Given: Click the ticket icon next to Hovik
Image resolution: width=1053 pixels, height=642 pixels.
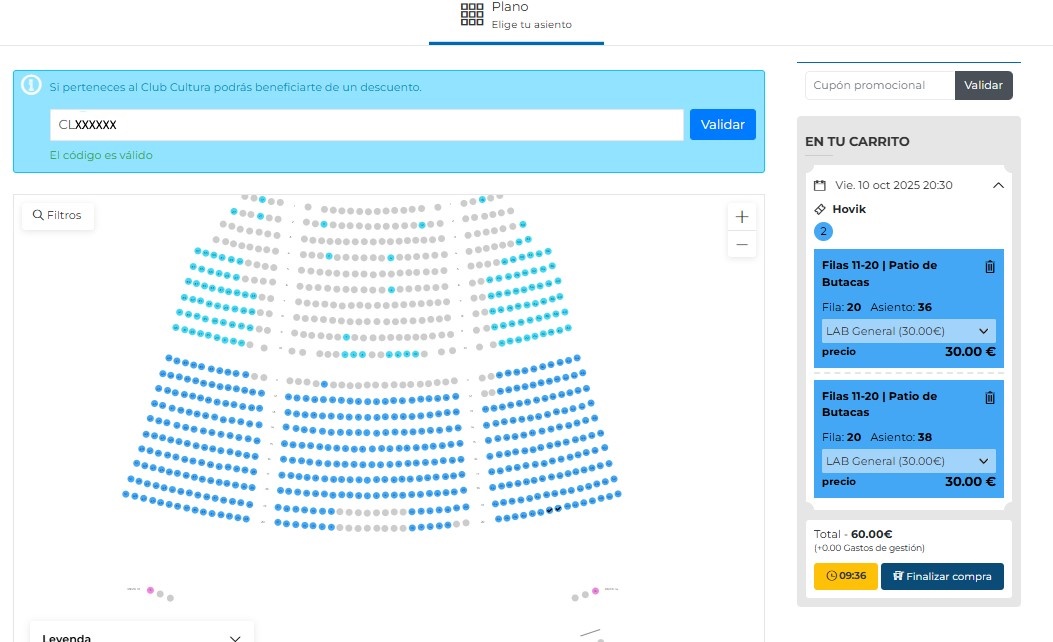Looking at the screenshot, I should click(x=820, y=210).
